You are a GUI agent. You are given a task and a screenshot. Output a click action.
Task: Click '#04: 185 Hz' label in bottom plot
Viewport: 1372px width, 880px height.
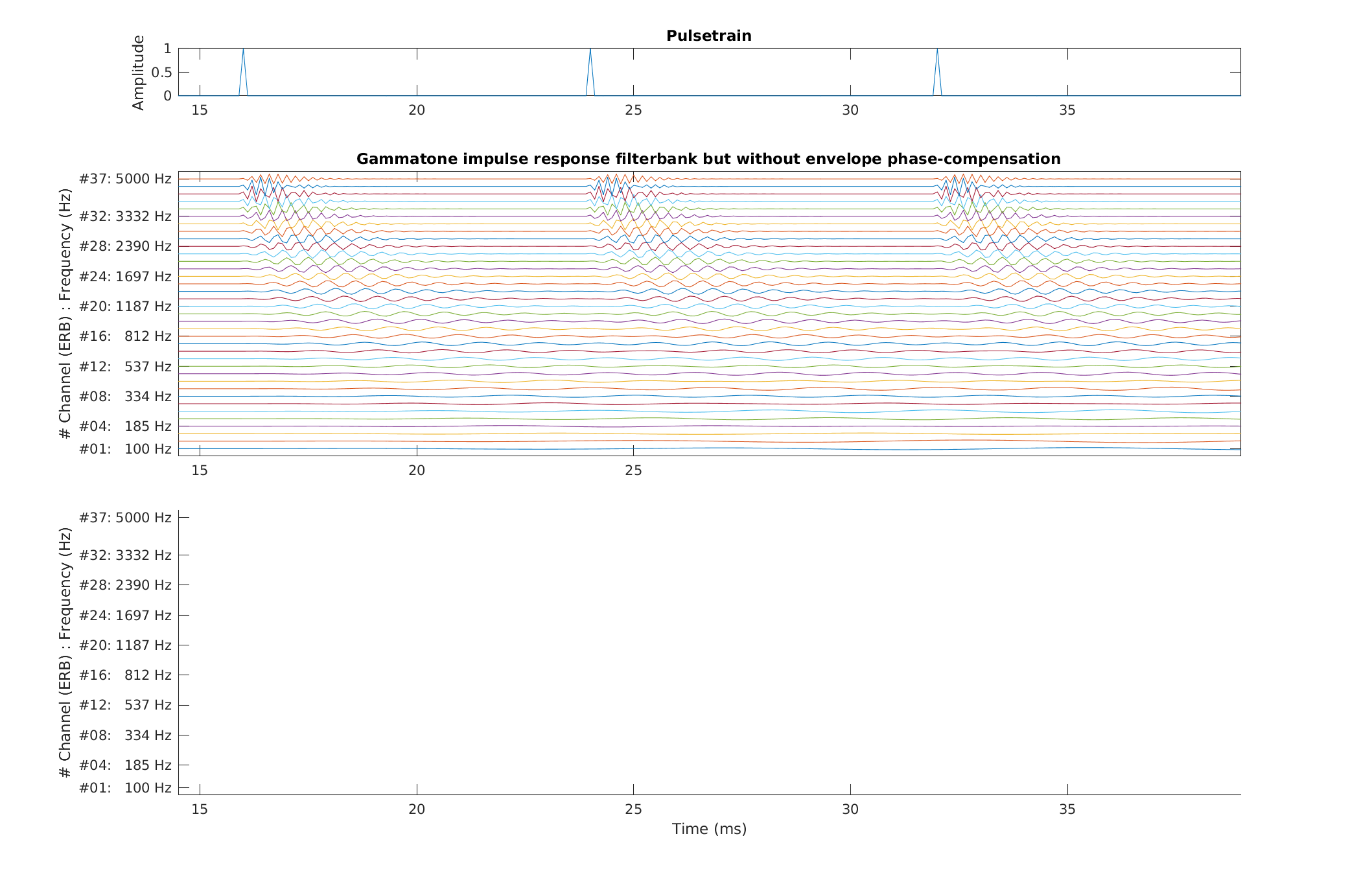tap(125, 765)
